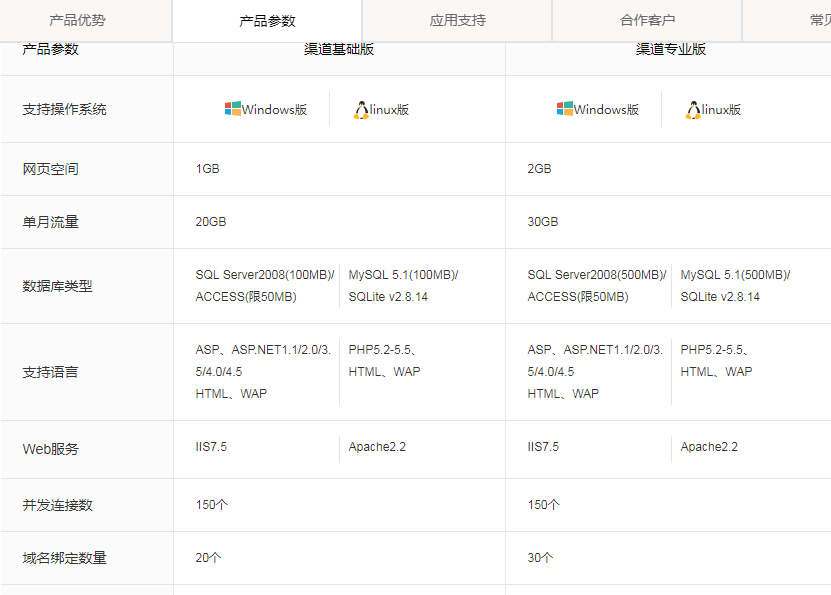
Task: Click the Windows logo under 渠道基础版
Action: 233,109
